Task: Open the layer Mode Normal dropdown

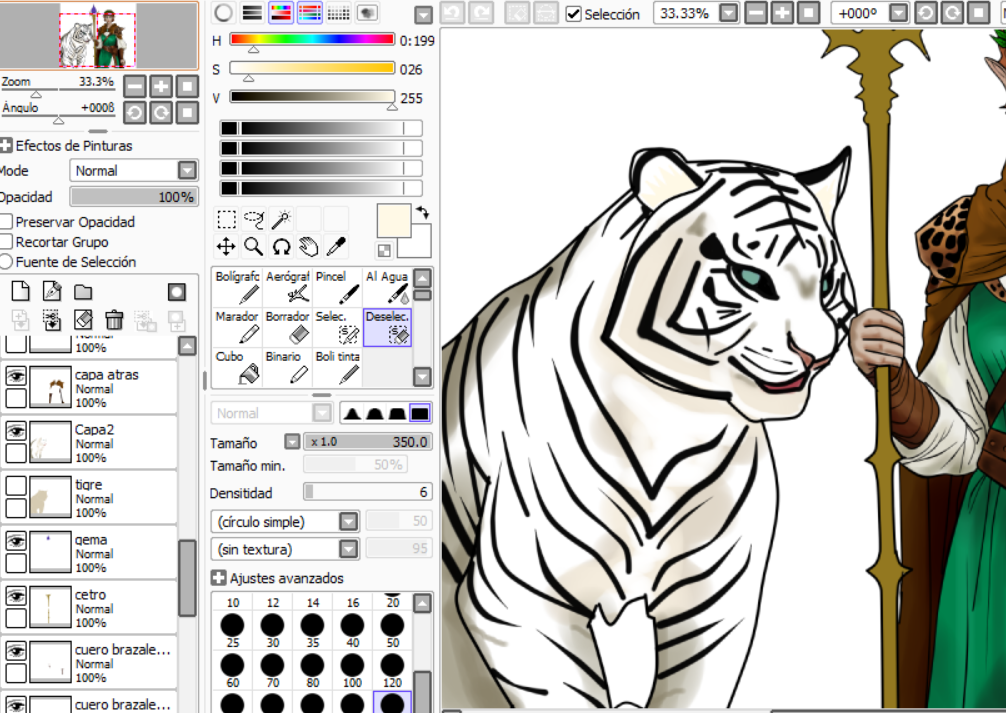Action: click(186, 171)
